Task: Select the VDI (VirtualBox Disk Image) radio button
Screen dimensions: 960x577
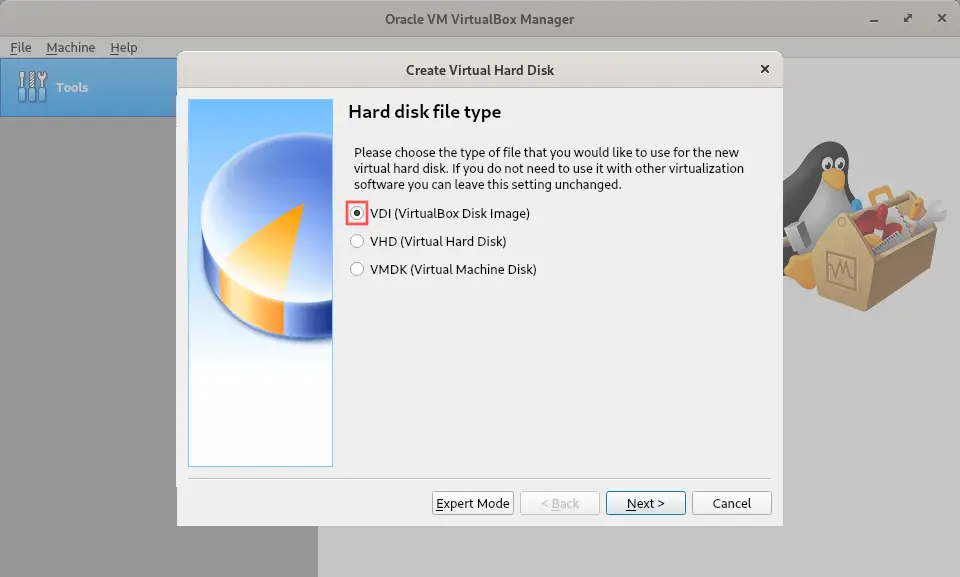Action: [357, 213]
